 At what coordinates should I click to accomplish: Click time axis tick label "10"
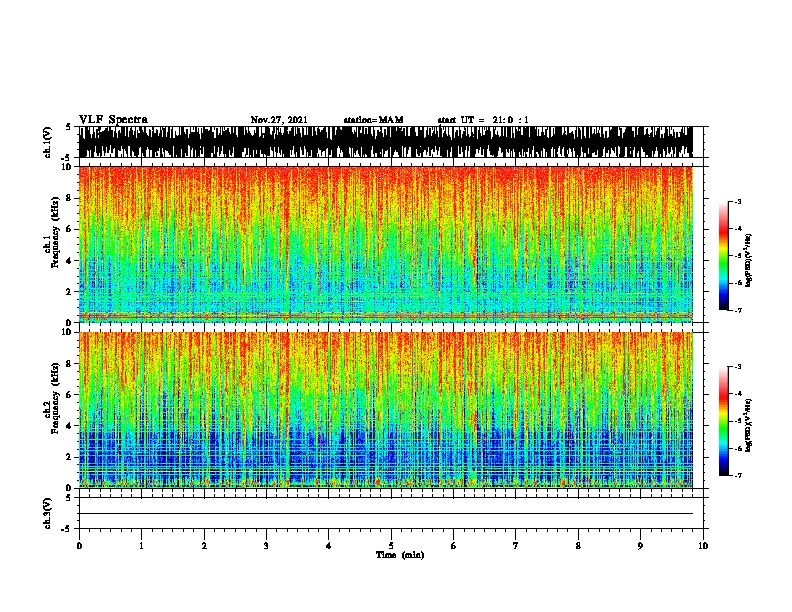click(703, 546)
